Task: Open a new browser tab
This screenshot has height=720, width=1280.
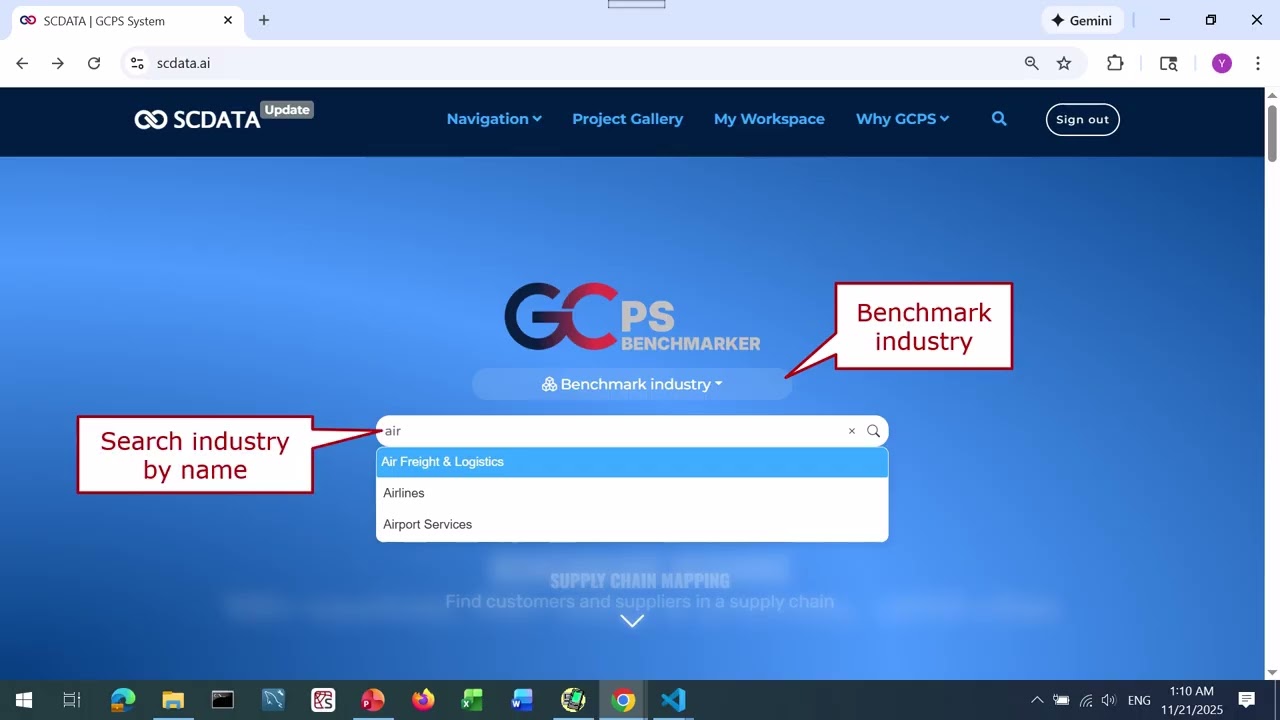Action: [264, 20]
